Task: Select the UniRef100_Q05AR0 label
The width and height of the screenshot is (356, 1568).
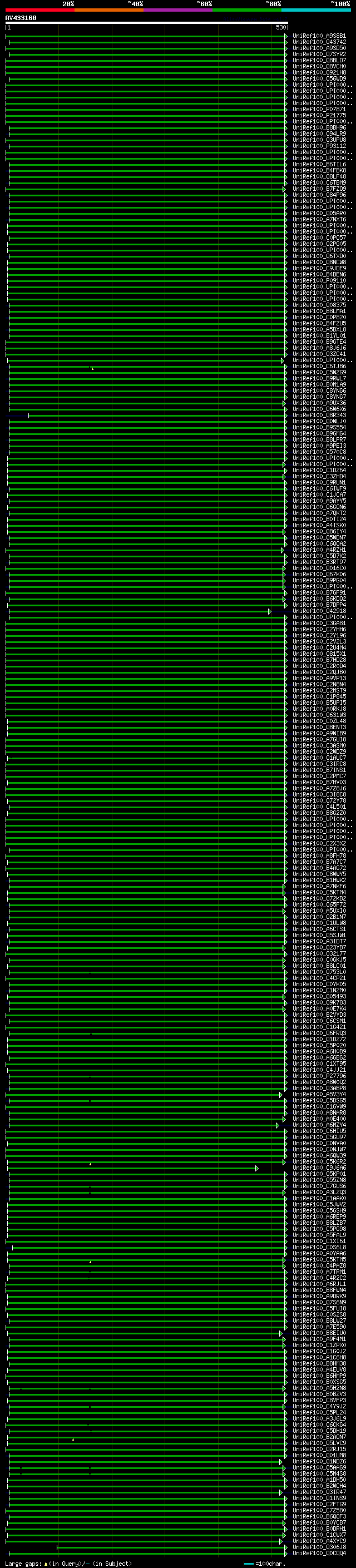Action: click(319, 213)
